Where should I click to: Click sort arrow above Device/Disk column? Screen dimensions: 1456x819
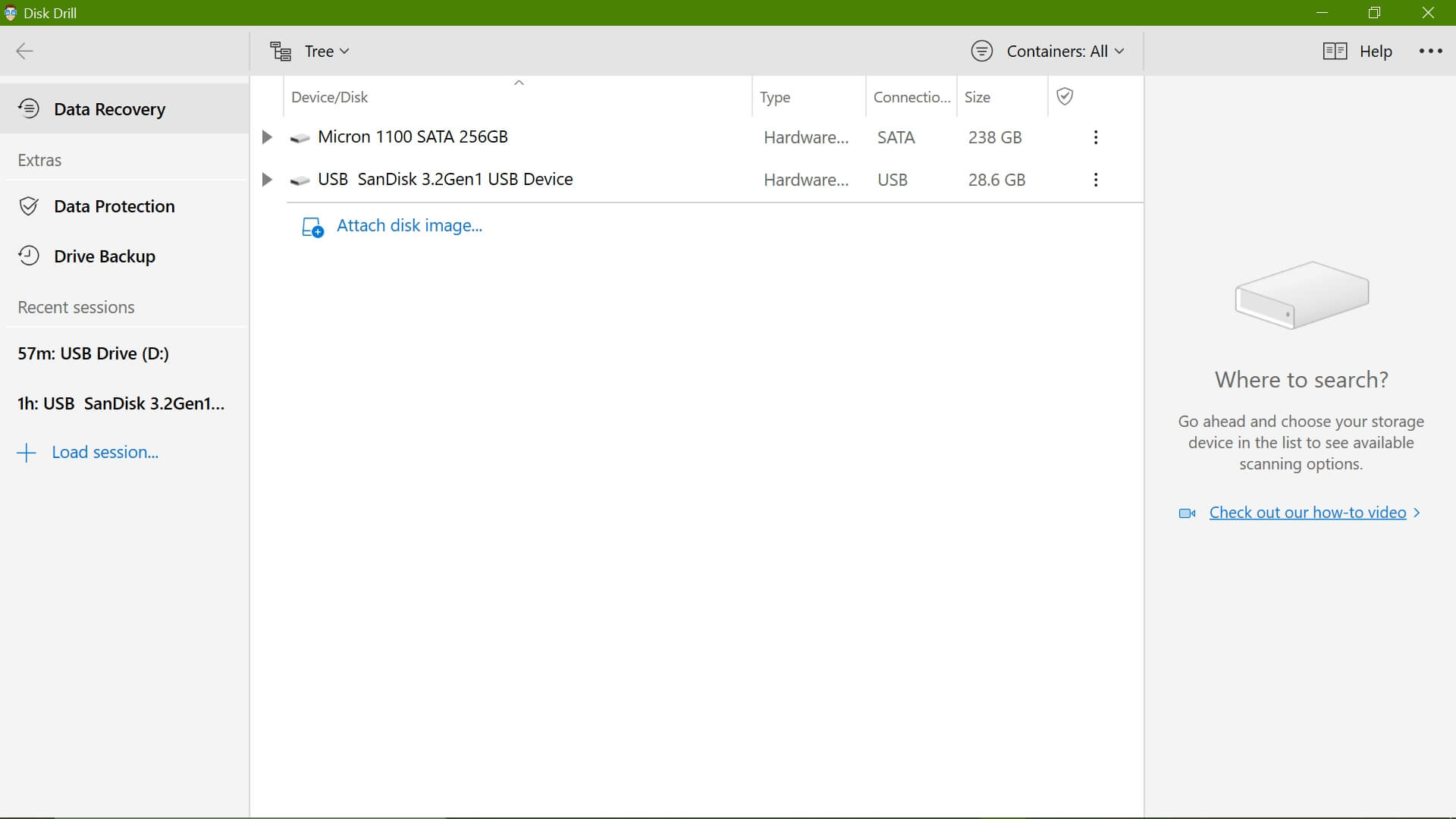[x=519, y=83]
